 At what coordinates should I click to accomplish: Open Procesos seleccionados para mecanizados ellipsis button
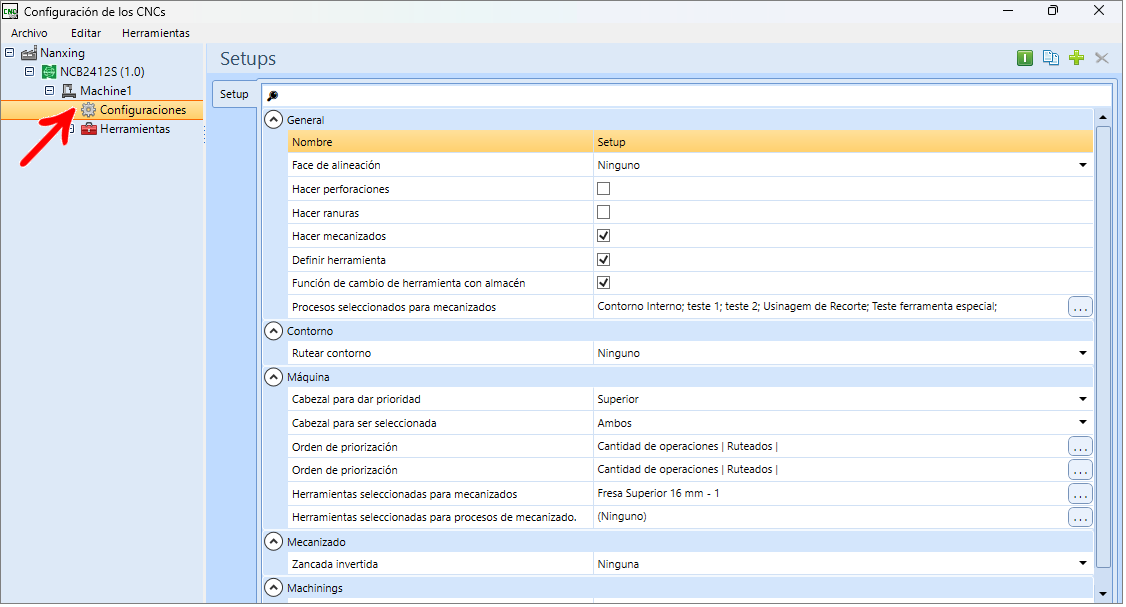point(1080,307)
